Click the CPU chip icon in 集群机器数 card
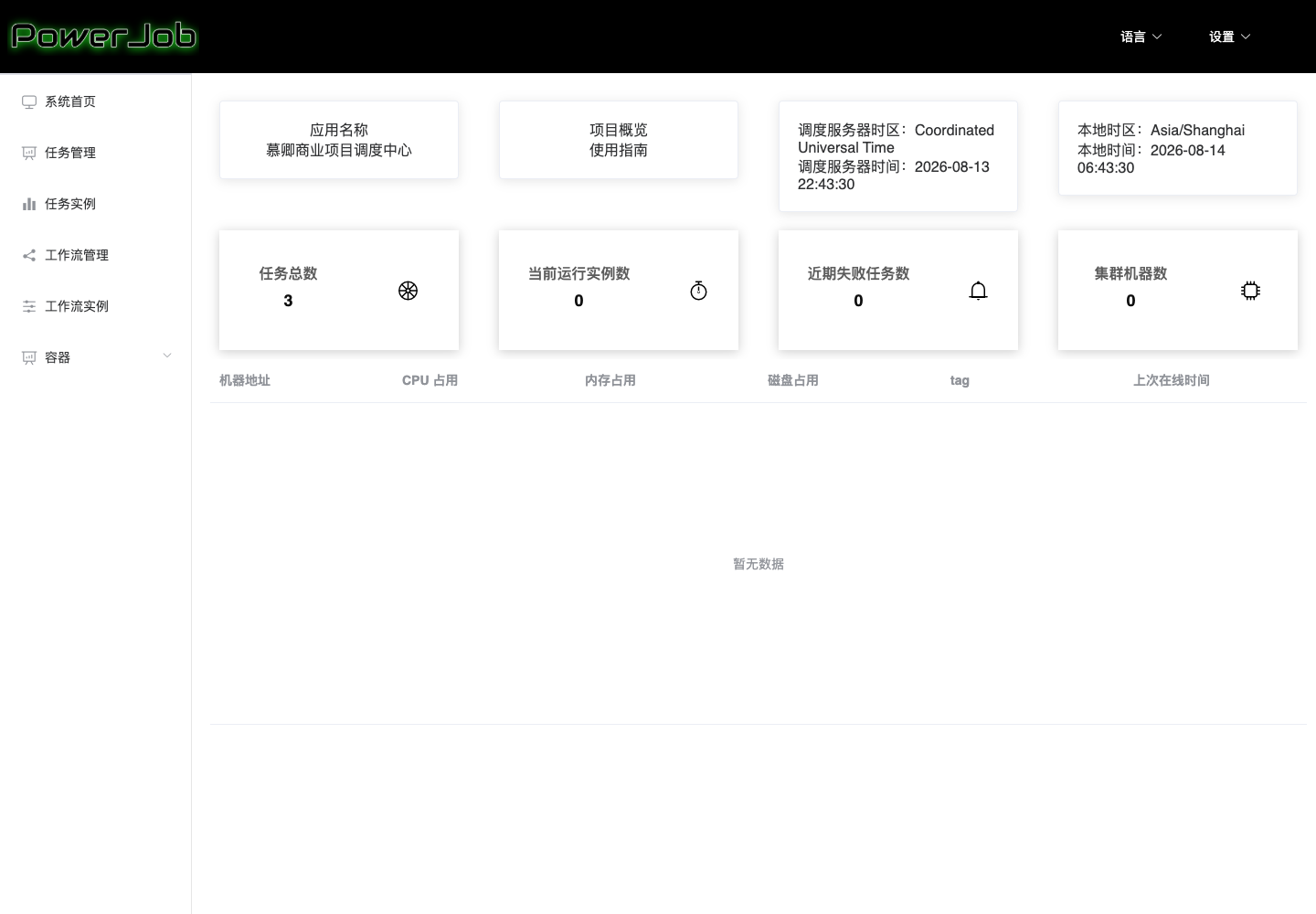This screenshot has width=1316, height=914. point(1250,291)
